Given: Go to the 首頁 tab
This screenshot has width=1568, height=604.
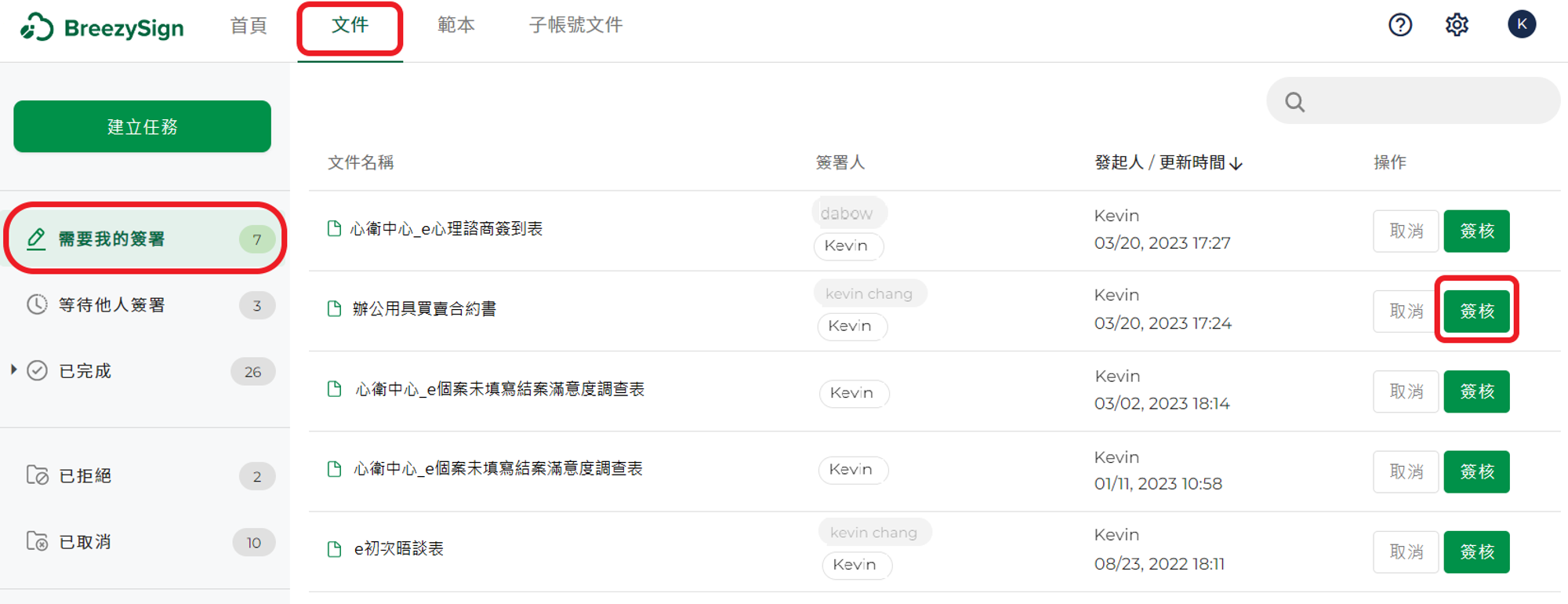Looking at the screenshot, I should (x=249, y=25).
